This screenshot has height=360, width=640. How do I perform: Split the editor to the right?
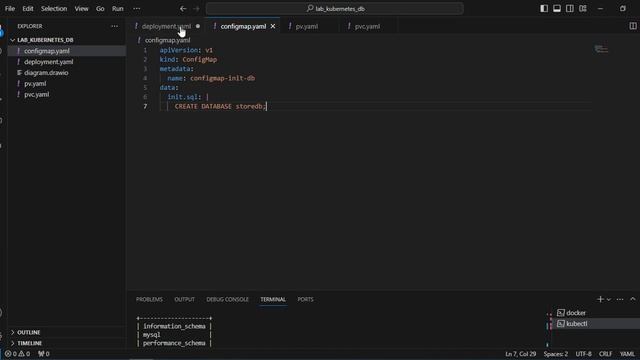pyautogui.click(x=633, y=26)
